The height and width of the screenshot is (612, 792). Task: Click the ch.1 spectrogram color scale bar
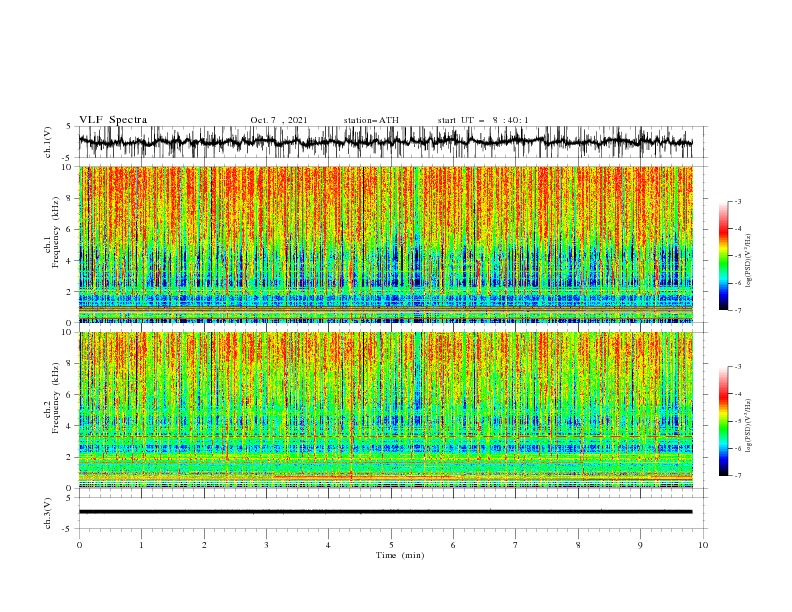click(x=723, y=256)
